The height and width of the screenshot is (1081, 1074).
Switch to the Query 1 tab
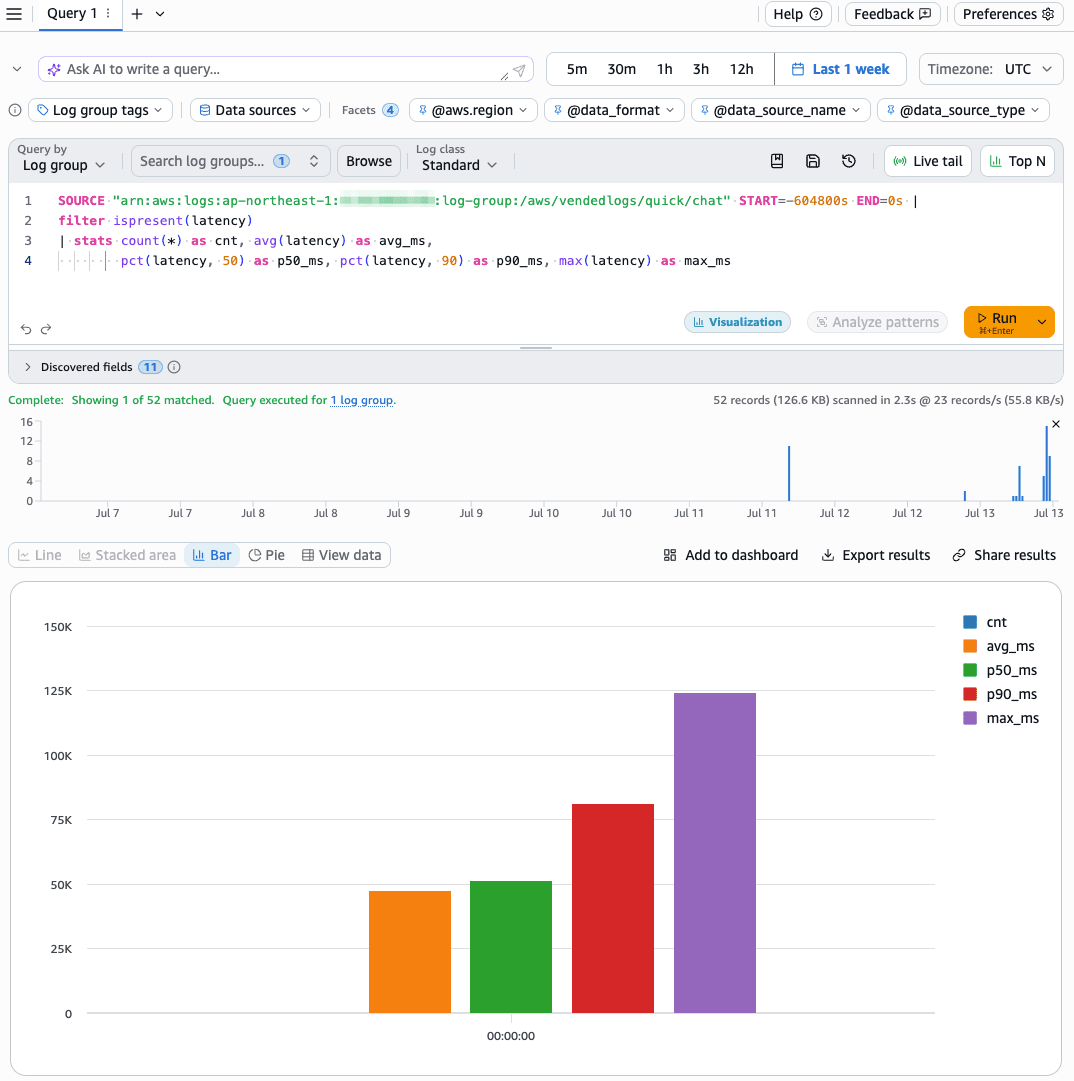(72, 14)
